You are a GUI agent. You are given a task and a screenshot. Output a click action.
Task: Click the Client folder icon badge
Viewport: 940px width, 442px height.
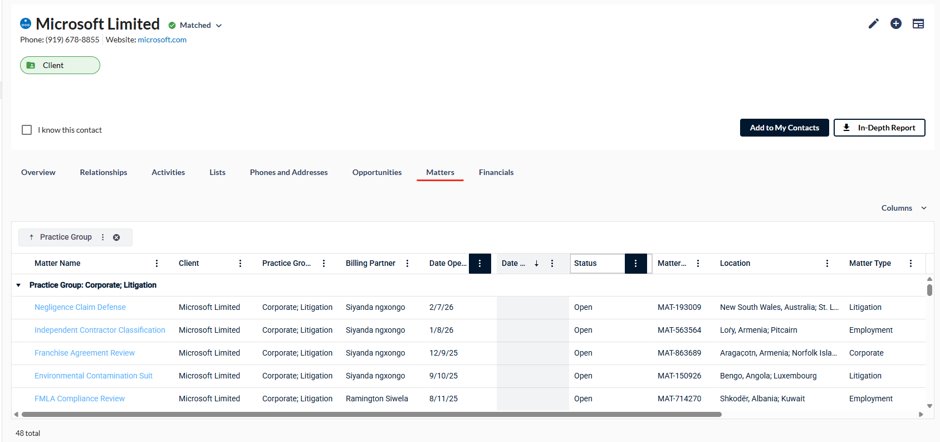[31, 65]
